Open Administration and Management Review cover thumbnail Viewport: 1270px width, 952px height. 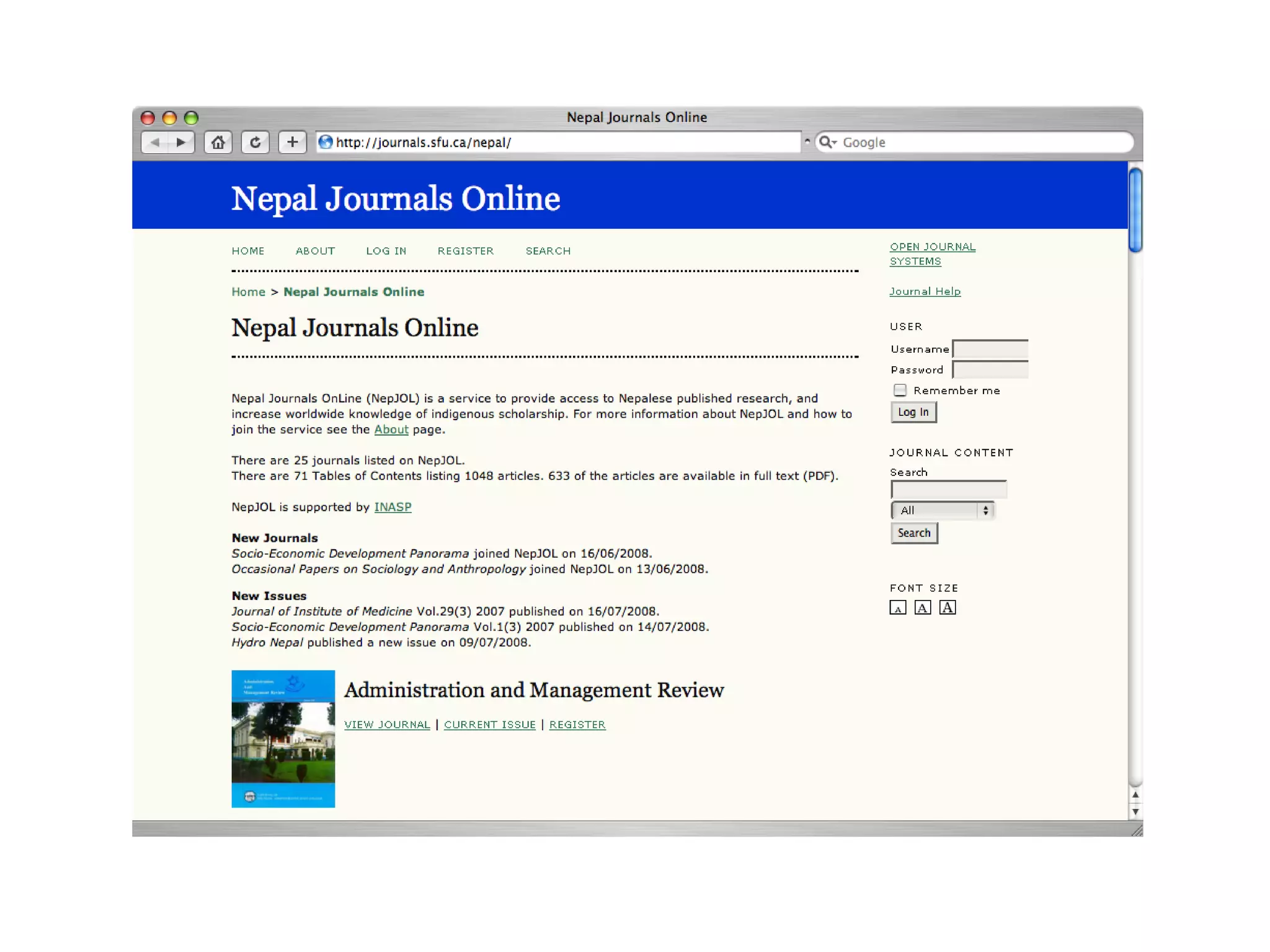pyautogui.click(x=283, y=739)
